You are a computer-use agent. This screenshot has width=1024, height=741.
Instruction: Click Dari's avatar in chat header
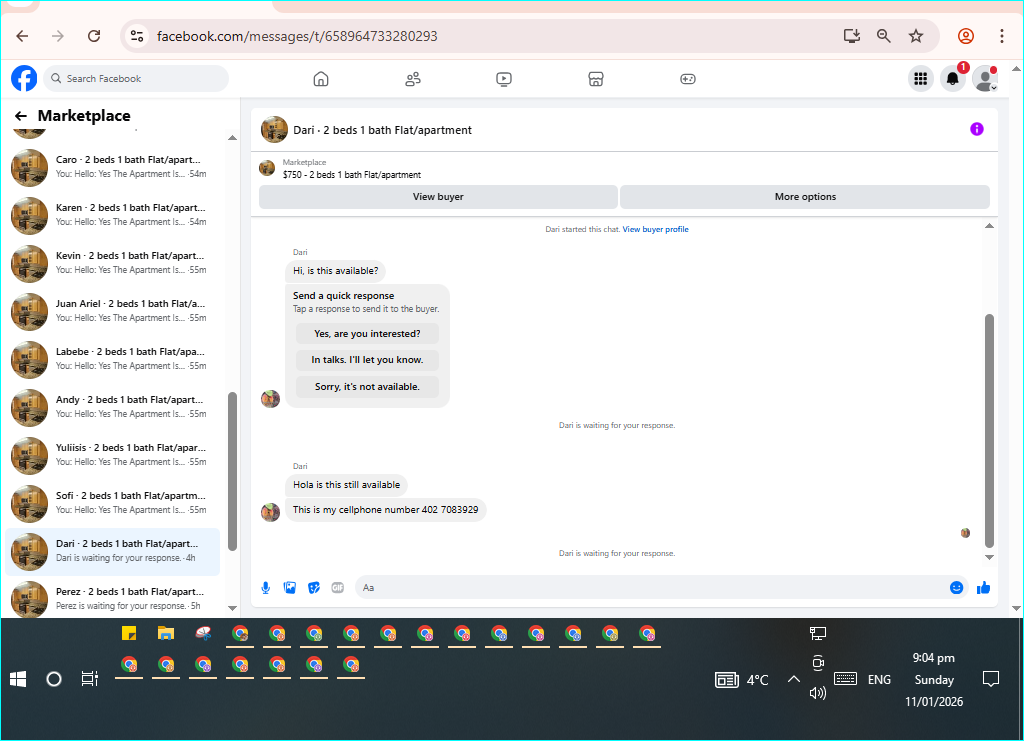[274, 129]
